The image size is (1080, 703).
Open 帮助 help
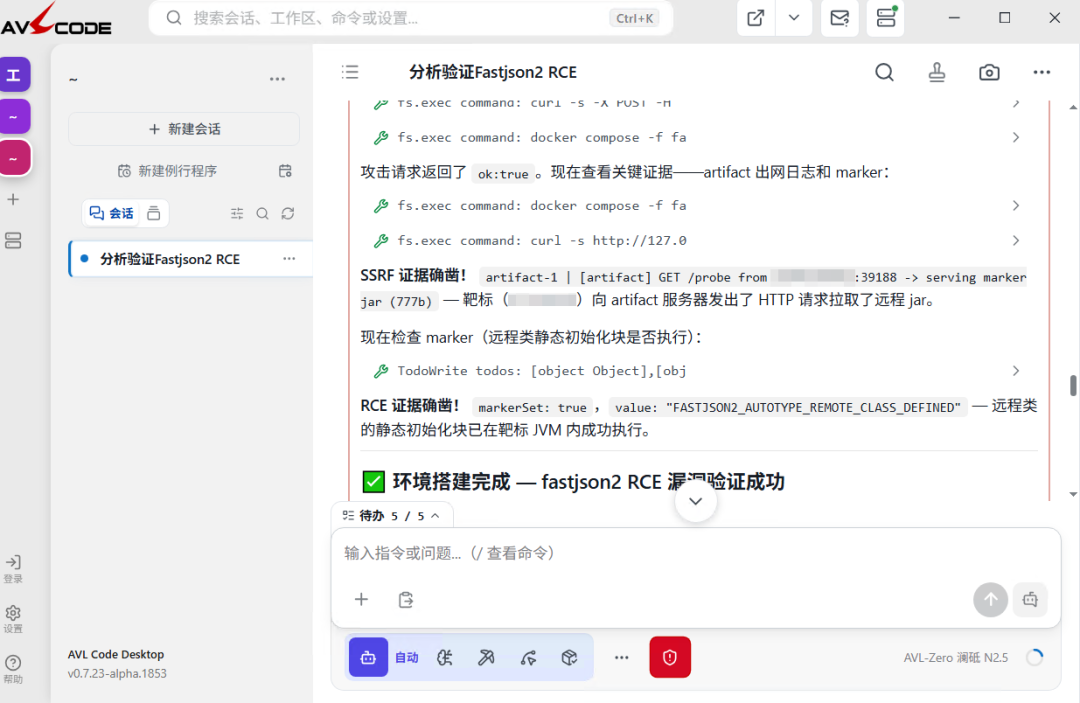[x=13, y=669]
